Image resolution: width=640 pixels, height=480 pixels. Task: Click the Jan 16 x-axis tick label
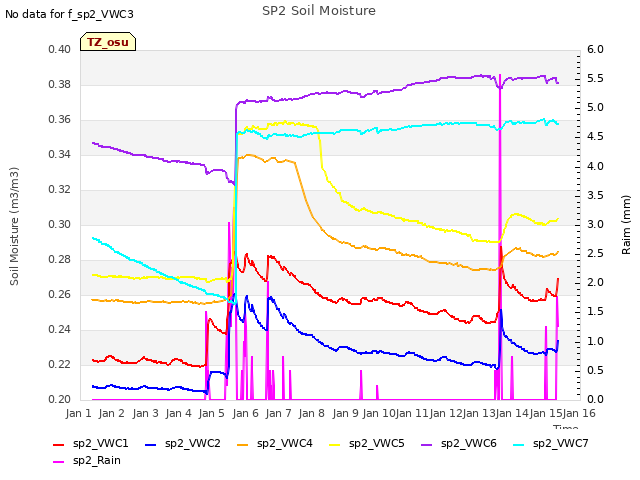point(579,413)
